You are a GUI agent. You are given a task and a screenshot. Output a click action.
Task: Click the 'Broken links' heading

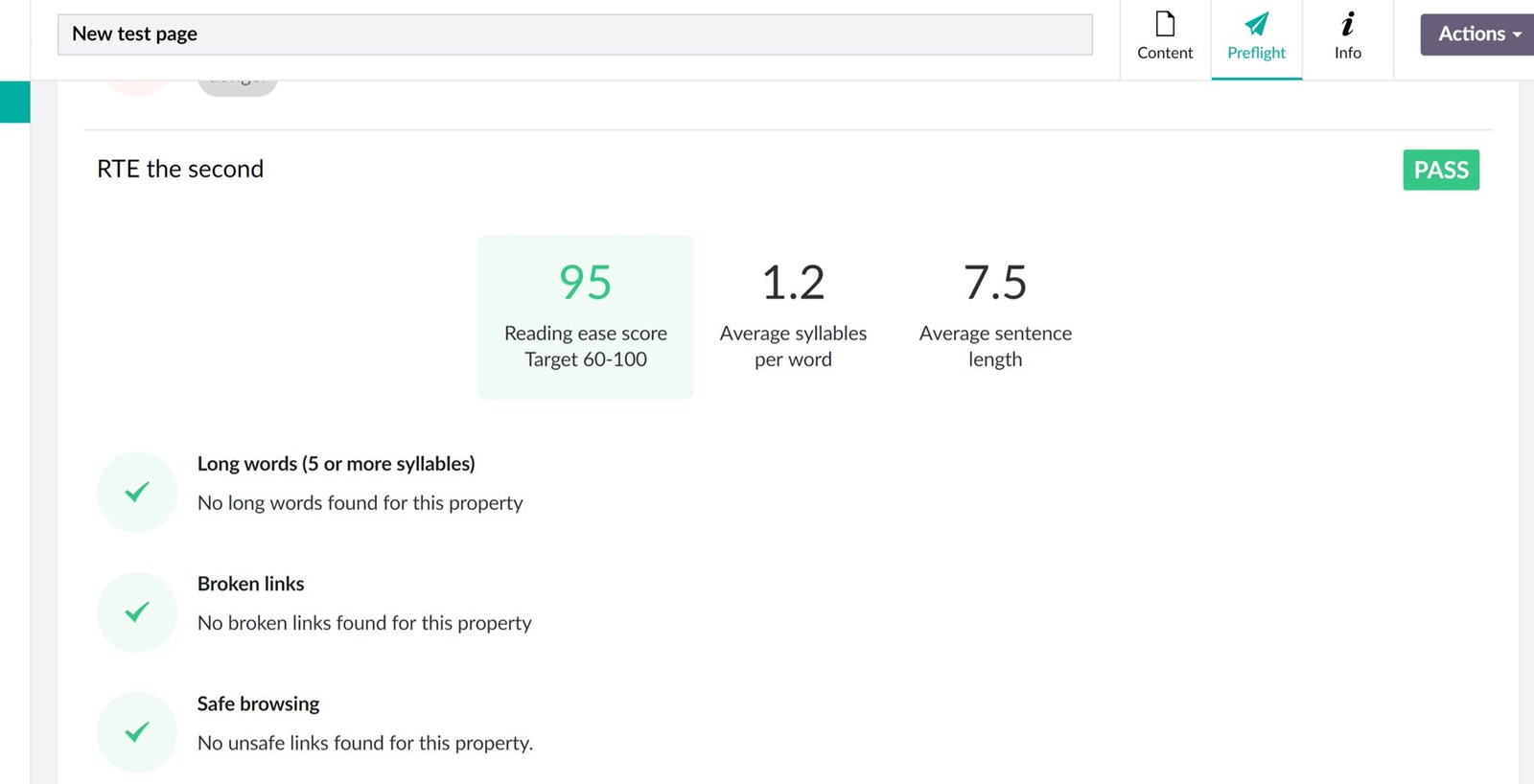(x=251, y=584)
